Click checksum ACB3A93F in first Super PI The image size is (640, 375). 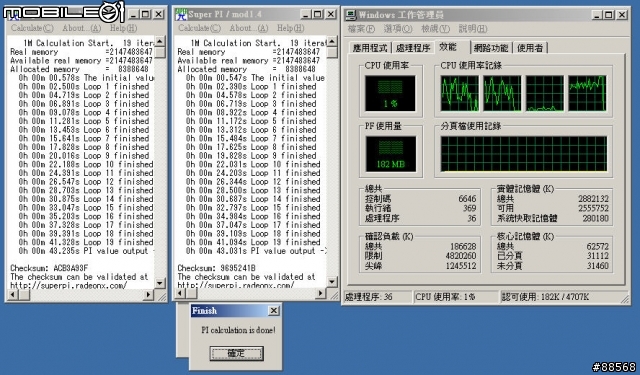[71, 268]
